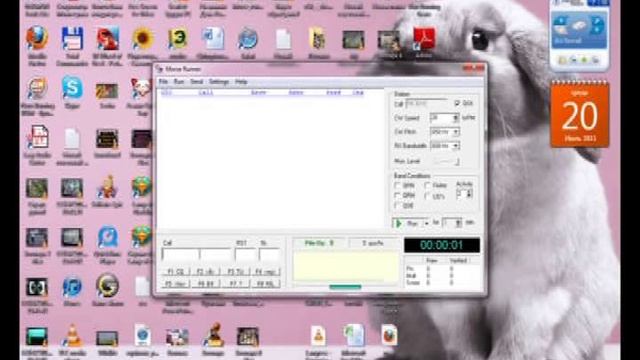Click the 00:00:01 timer display
This screenshot has width=640, height=360.
[442, 245]
